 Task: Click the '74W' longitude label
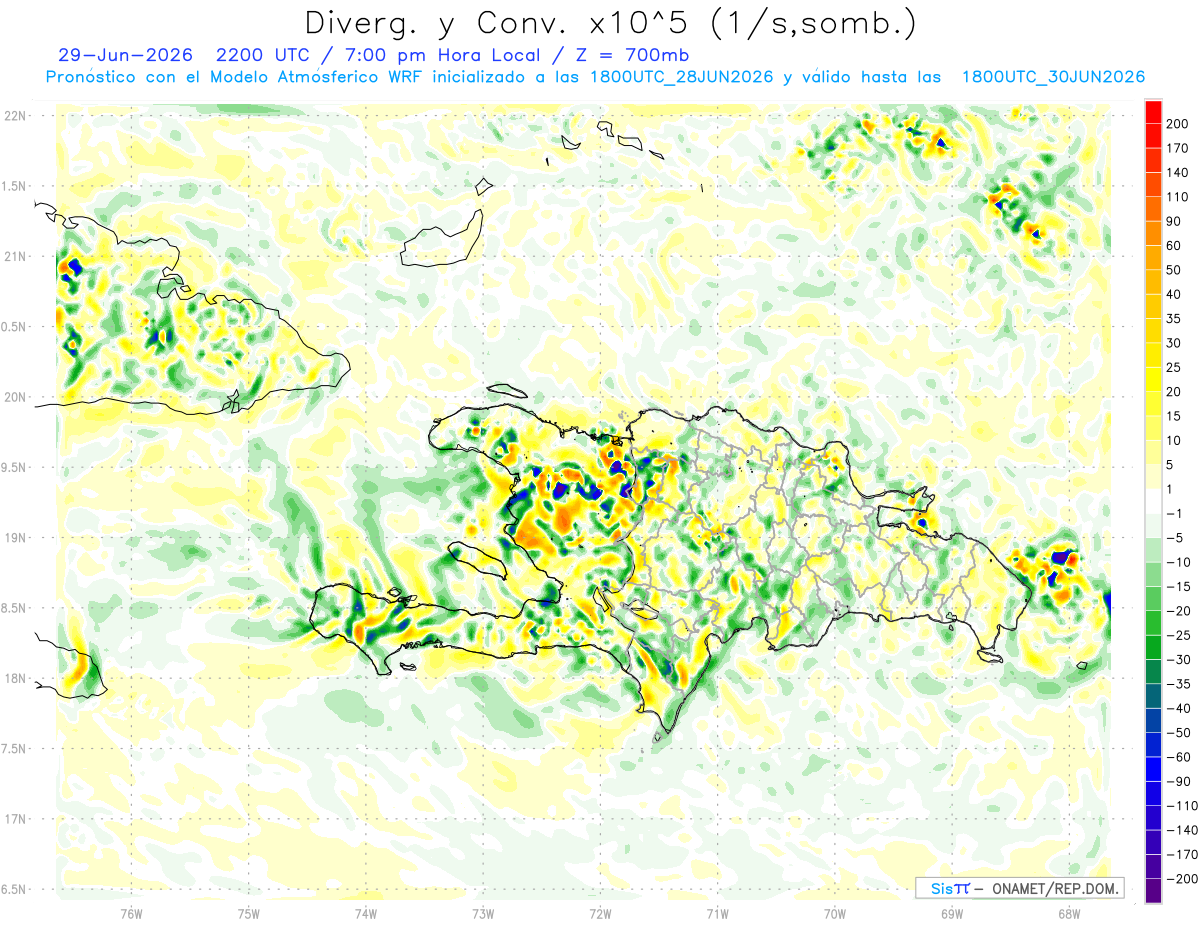tap(366, 913)
